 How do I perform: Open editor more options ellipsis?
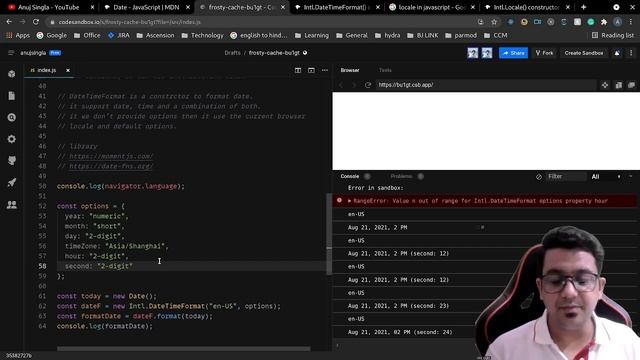(325, 70)
